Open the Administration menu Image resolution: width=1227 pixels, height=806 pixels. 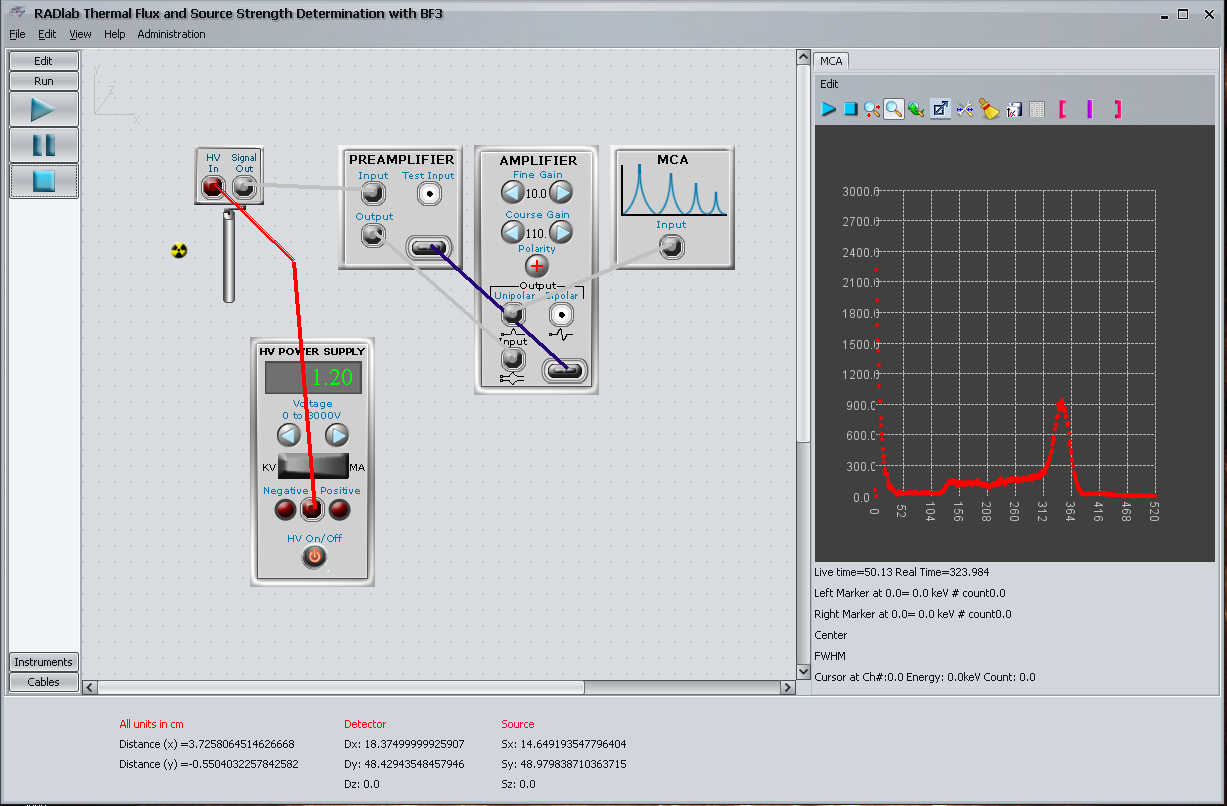point(171,34)
